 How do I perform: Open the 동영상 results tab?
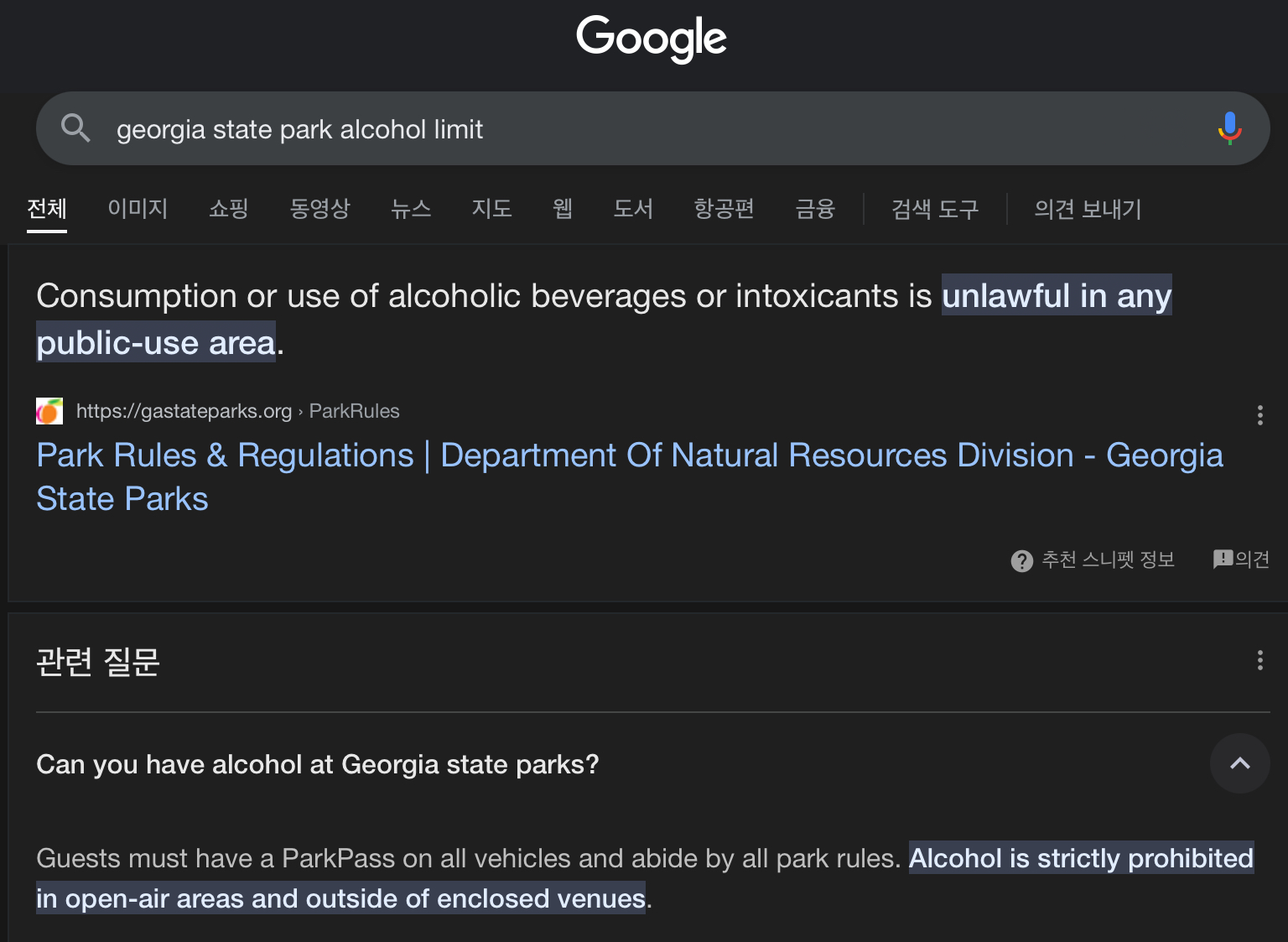click(x=319, y=209)
